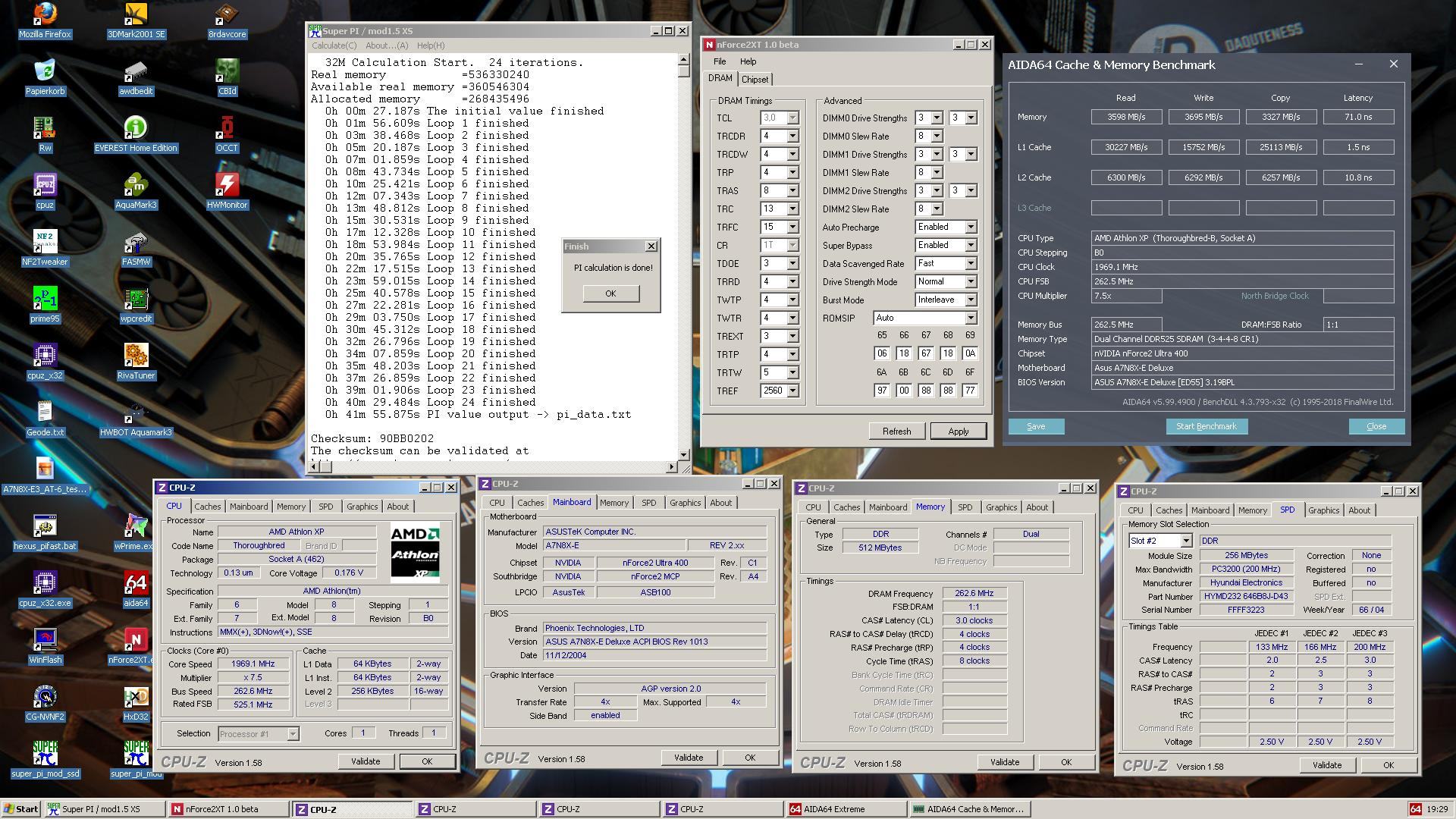This screenshot has width=1456, height=819.
Task: Expand the ROMSIP Auto dropdown
Action: (x=970, y=318)
